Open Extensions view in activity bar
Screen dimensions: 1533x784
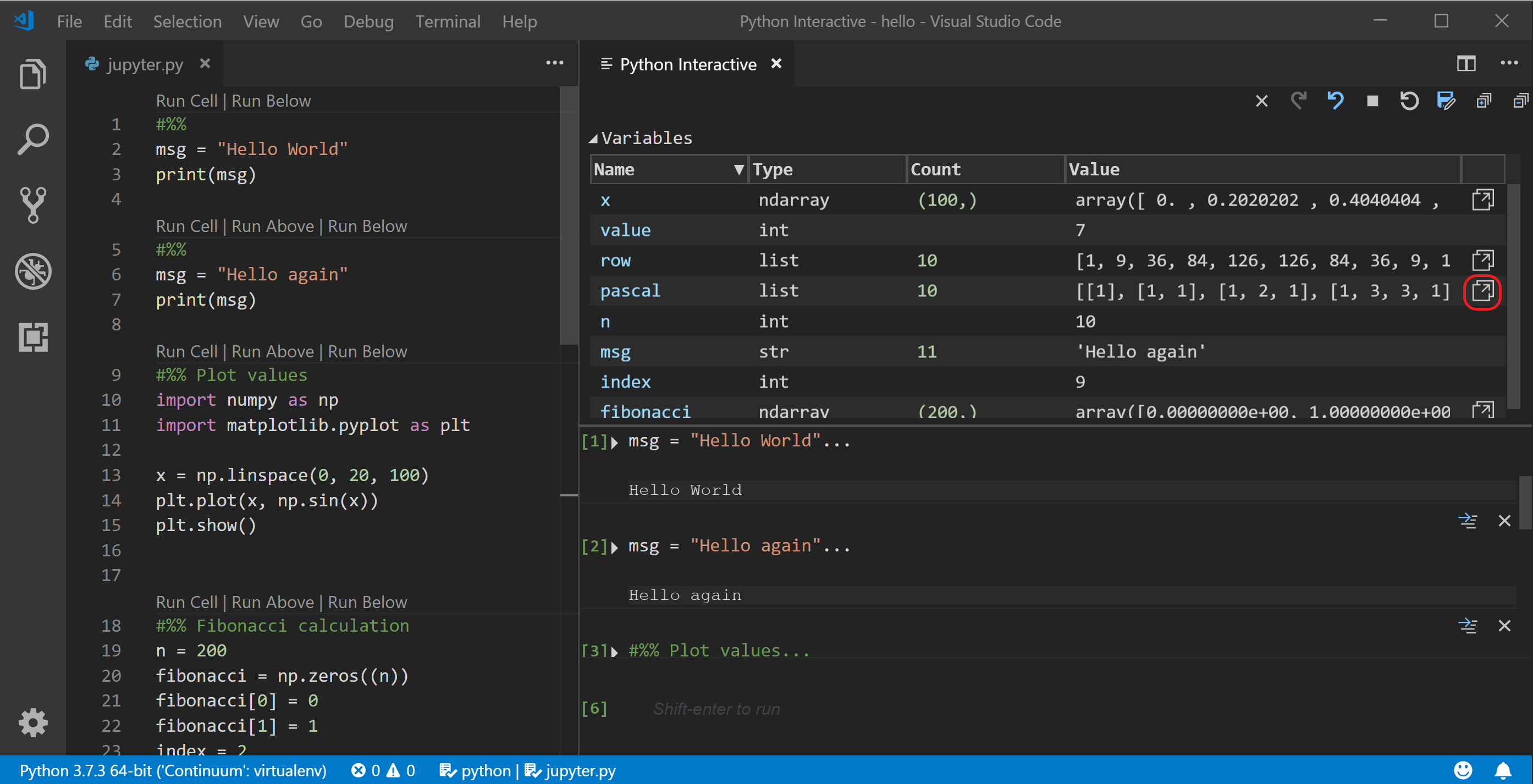point(33,337)
